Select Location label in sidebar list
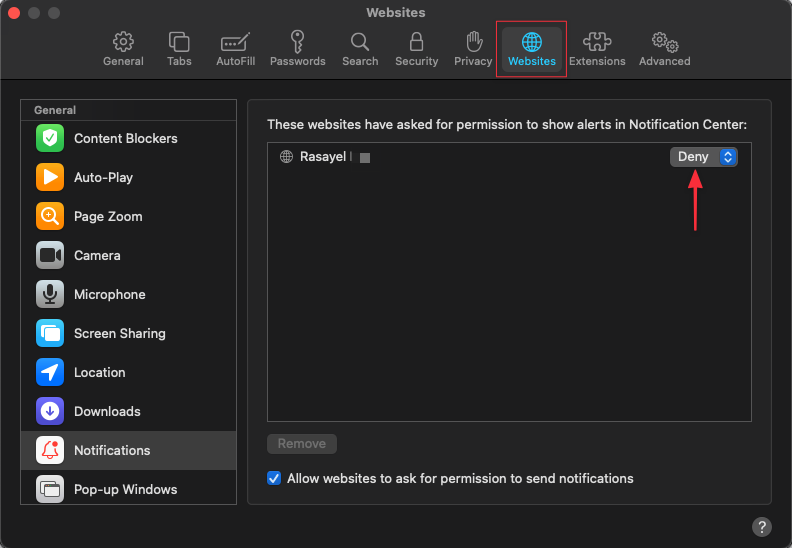The image size is (792, 548). click(100, 373)
